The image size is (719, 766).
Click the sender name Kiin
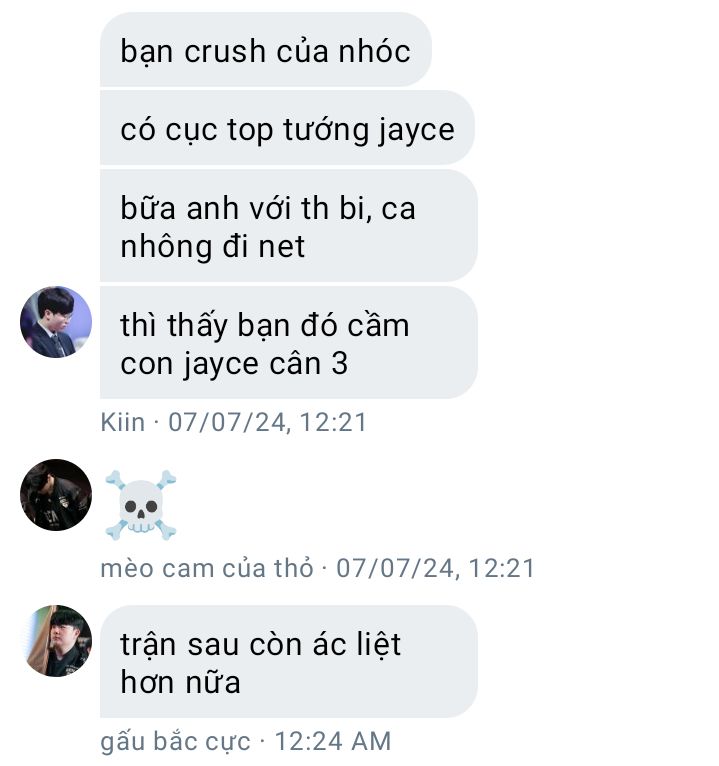click(123, 422)
